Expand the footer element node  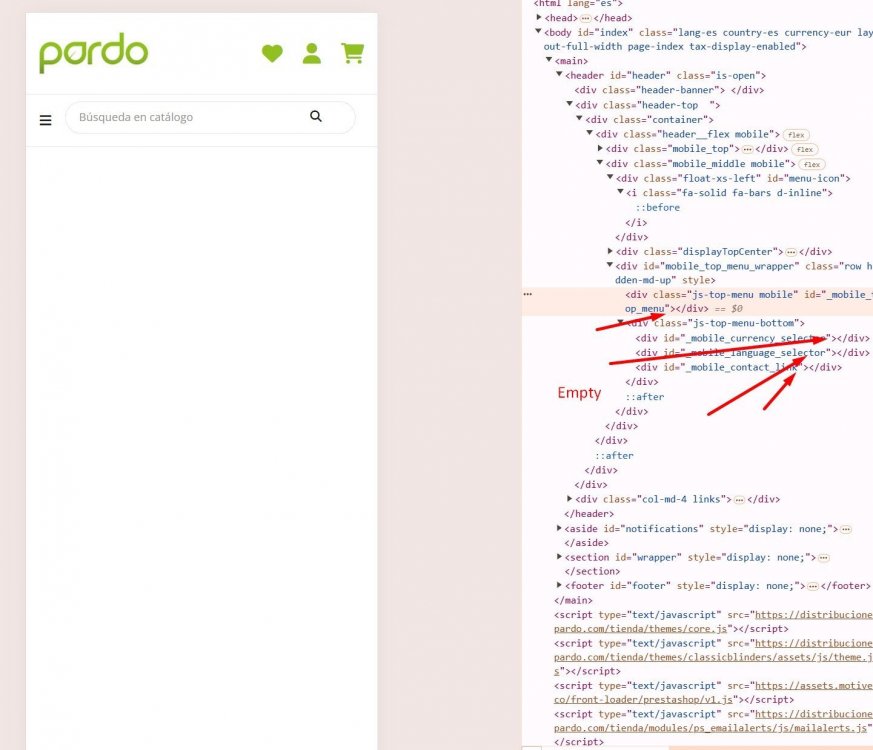tap(559, 585)
